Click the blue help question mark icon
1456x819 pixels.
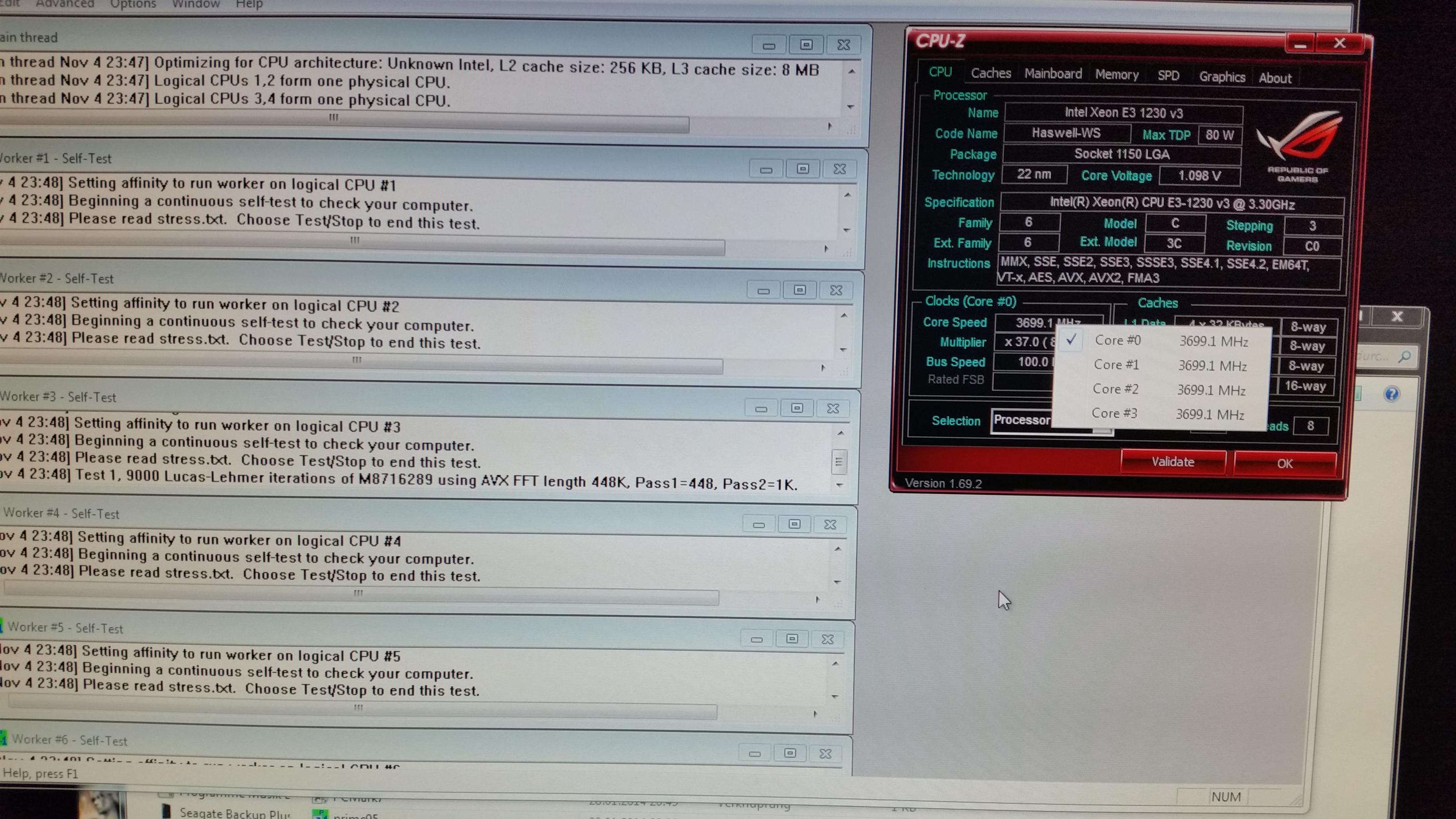1391,394
